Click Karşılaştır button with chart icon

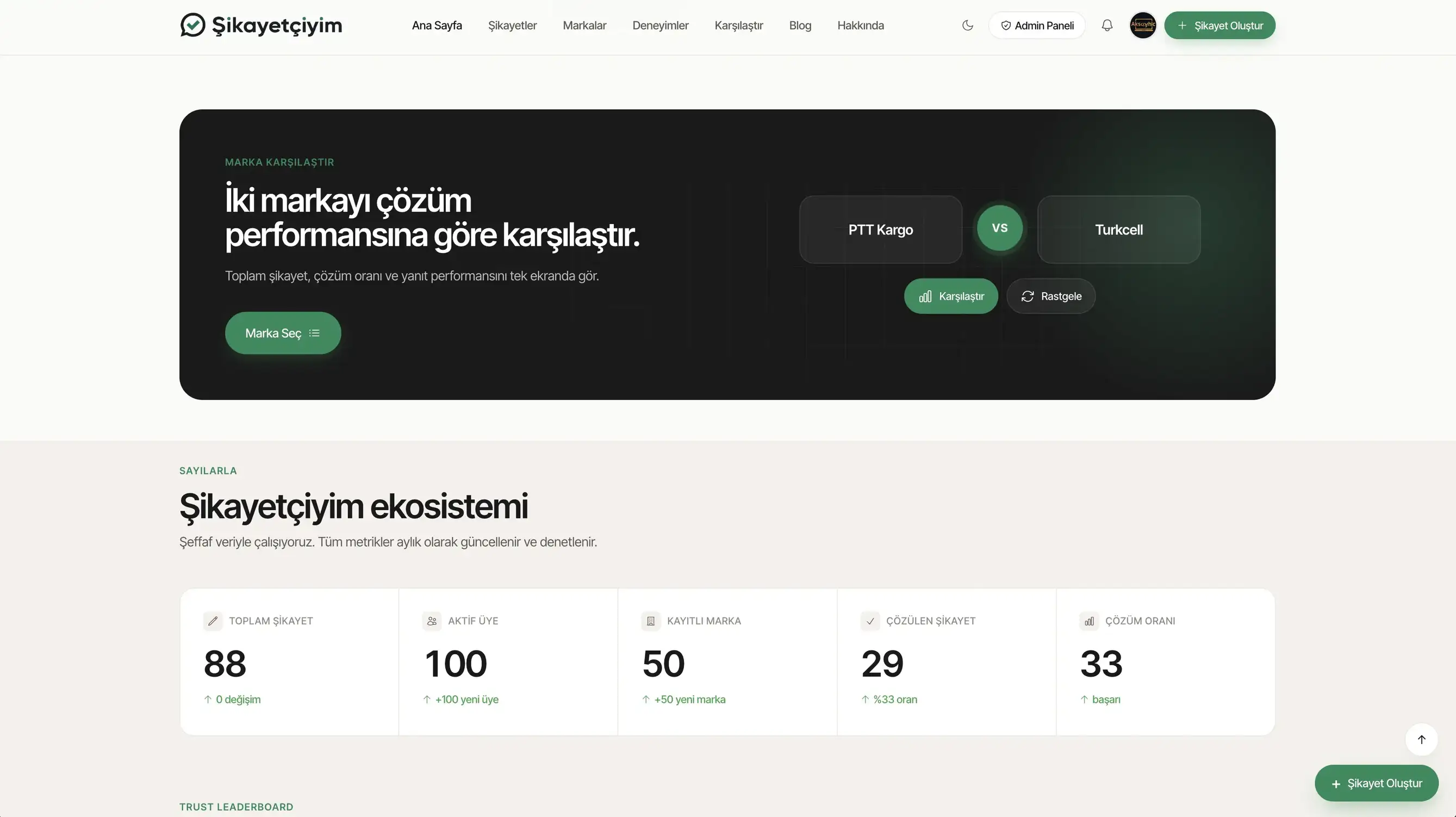pos(951,296)
